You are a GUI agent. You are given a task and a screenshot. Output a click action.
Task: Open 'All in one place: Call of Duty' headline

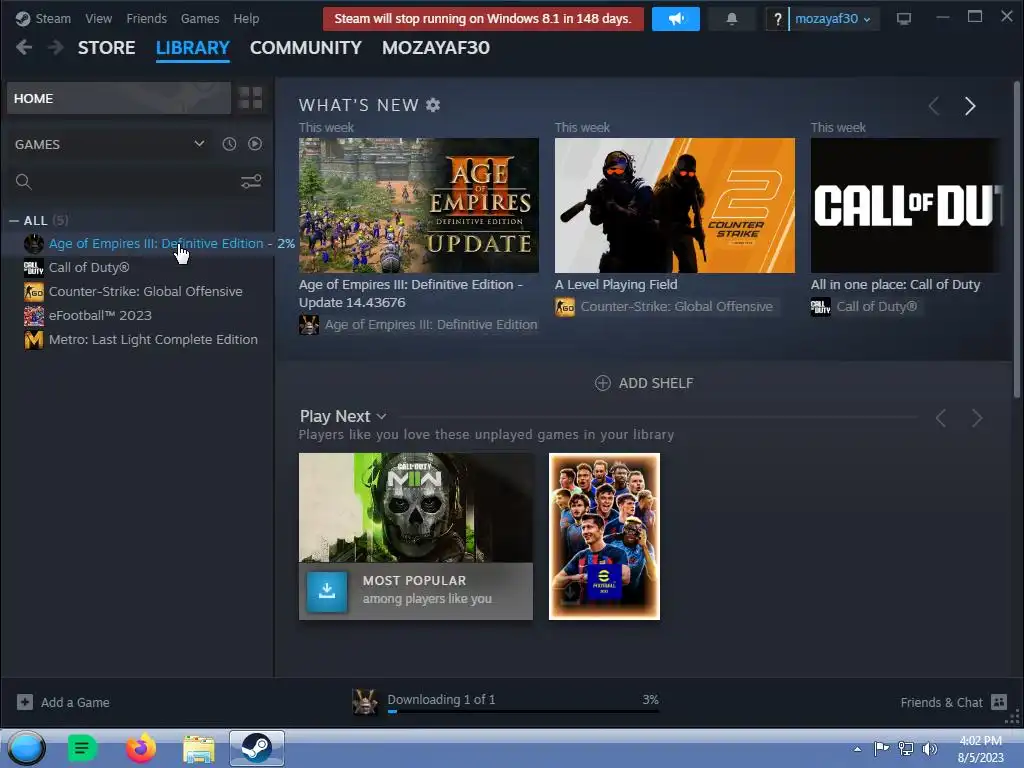coord(895,284)
